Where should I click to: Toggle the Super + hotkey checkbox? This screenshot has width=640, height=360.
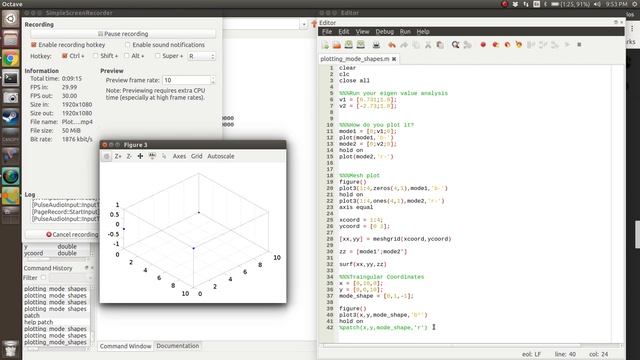158,56
